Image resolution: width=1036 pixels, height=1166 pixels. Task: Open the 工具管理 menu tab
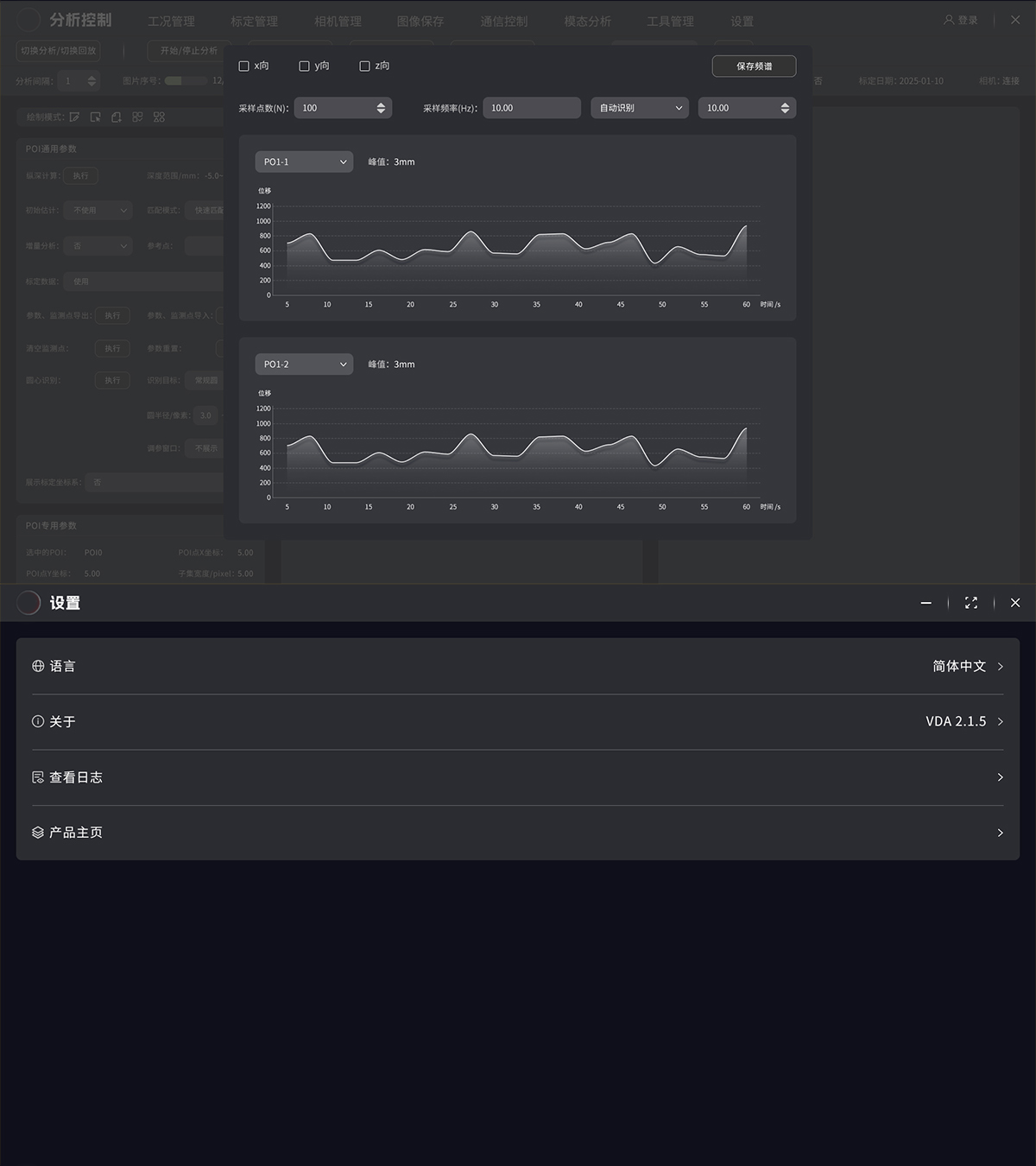tap(671, 21)
